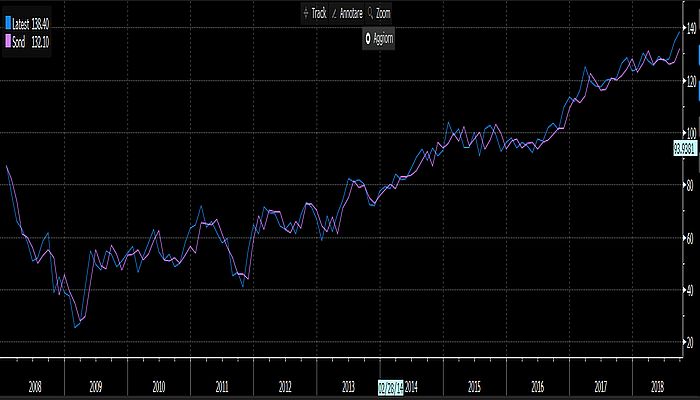The height and width of the screenshot is (400, 700).
Task: Click the Aggiorn refresh icon
Action: coord(367,38)
